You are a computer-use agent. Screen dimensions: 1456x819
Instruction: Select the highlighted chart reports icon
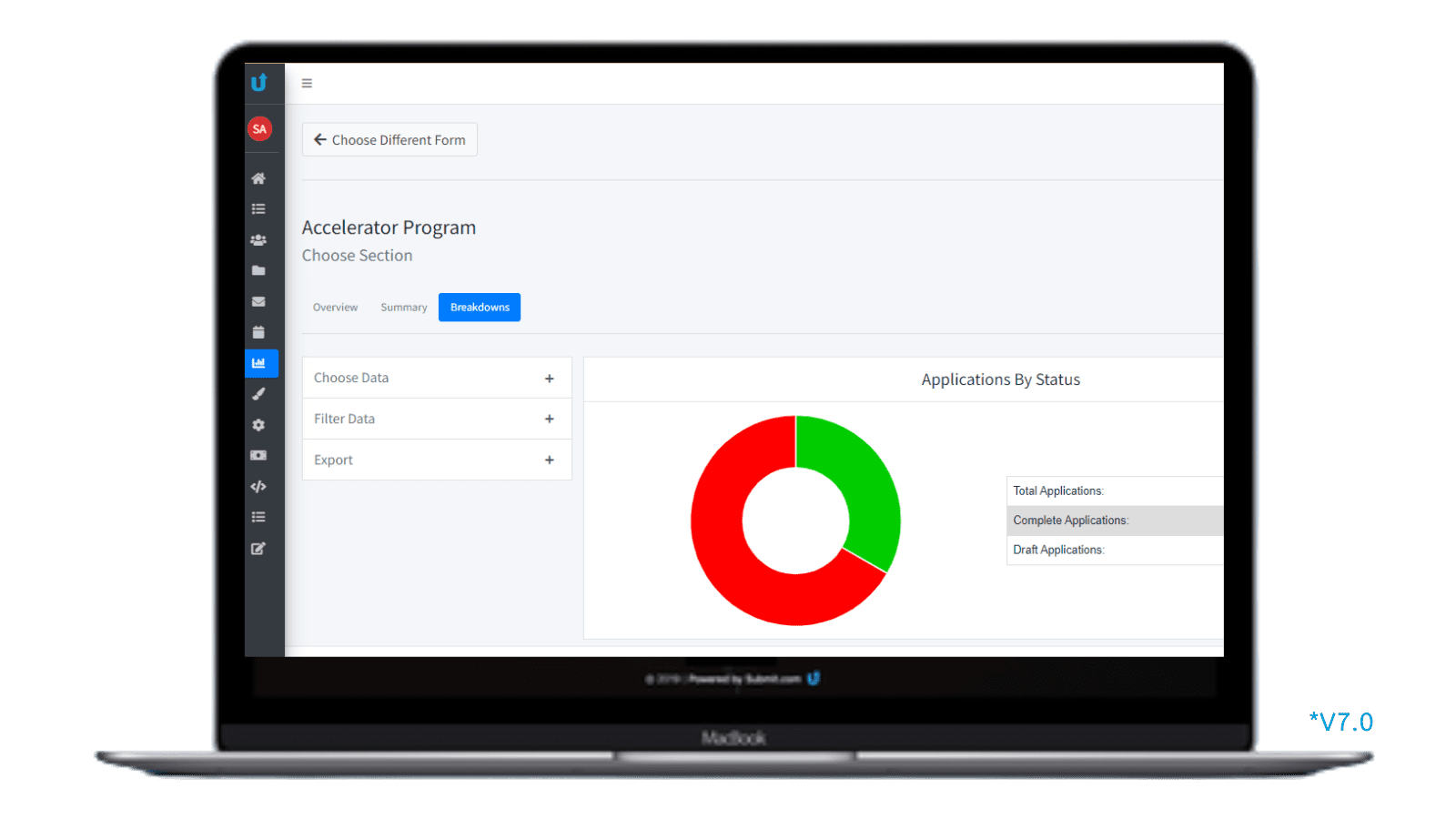pyautogui.click(x=261, y=363)
